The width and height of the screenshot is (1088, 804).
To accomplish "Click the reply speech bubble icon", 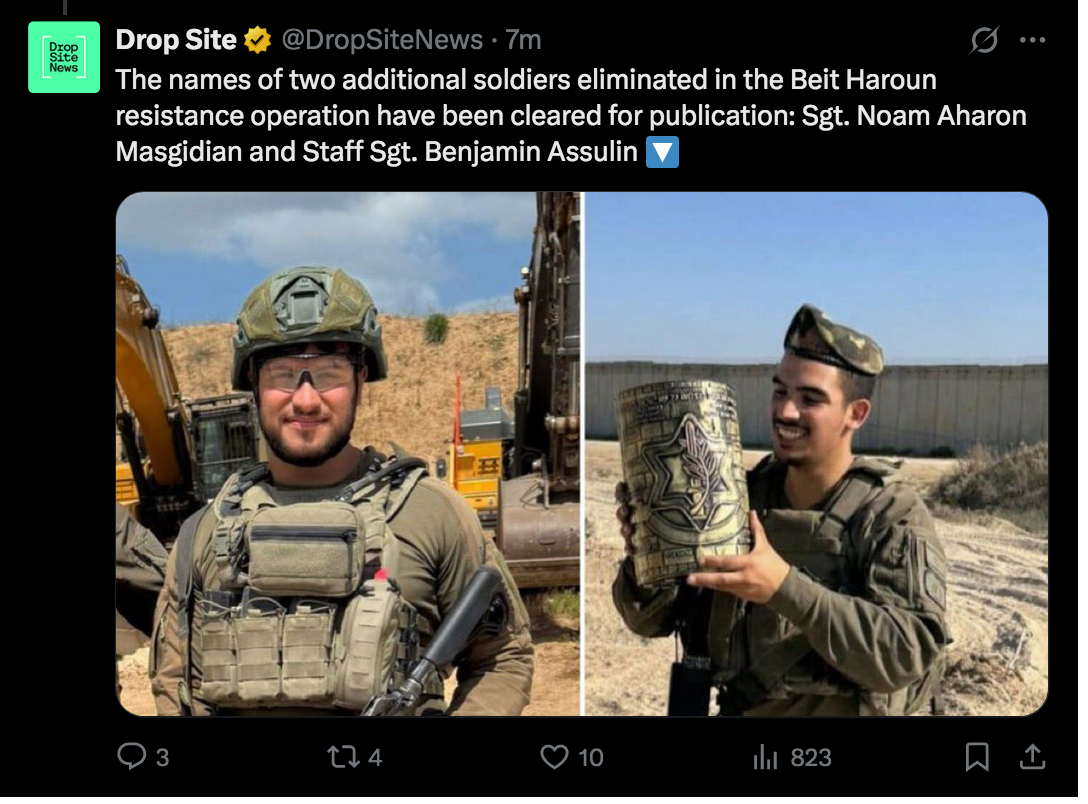I will click(132, 757).
